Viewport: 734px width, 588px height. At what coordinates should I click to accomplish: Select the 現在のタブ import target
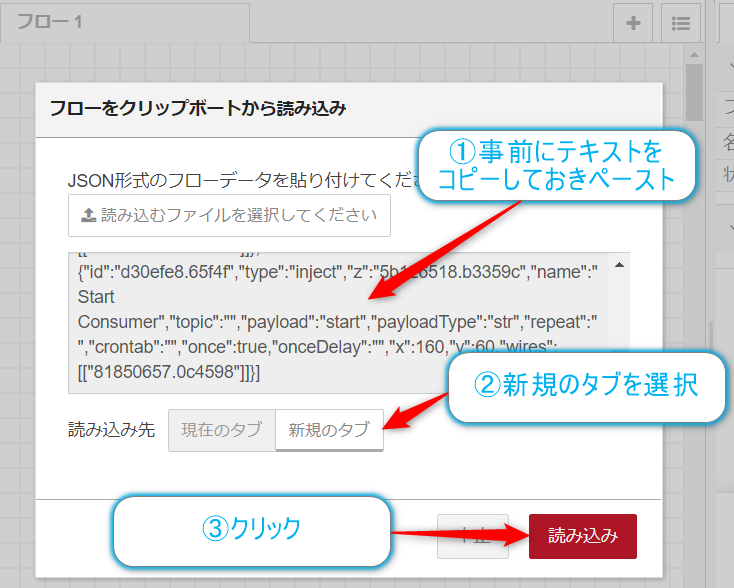(x=222, y=430)
